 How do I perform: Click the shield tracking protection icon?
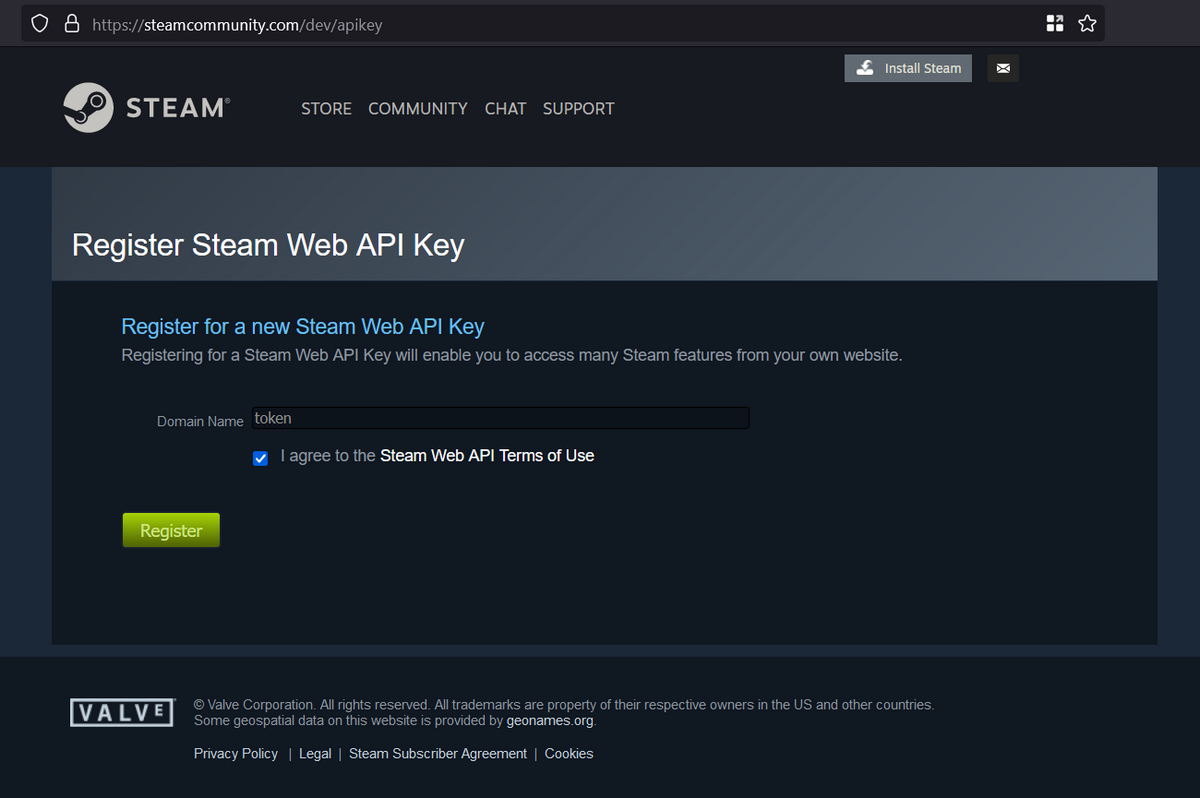click(x=40, y=24)
